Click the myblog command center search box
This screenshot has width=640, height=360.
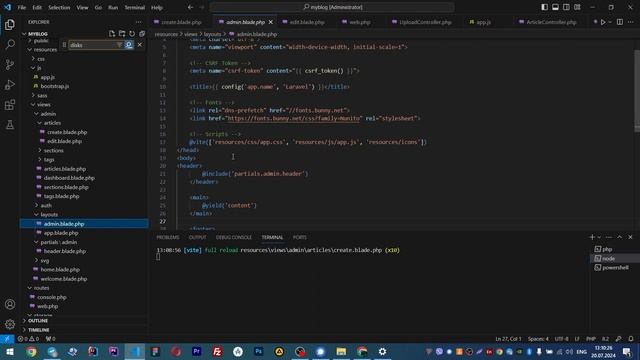pyautogui.click(x=332, y=7)
